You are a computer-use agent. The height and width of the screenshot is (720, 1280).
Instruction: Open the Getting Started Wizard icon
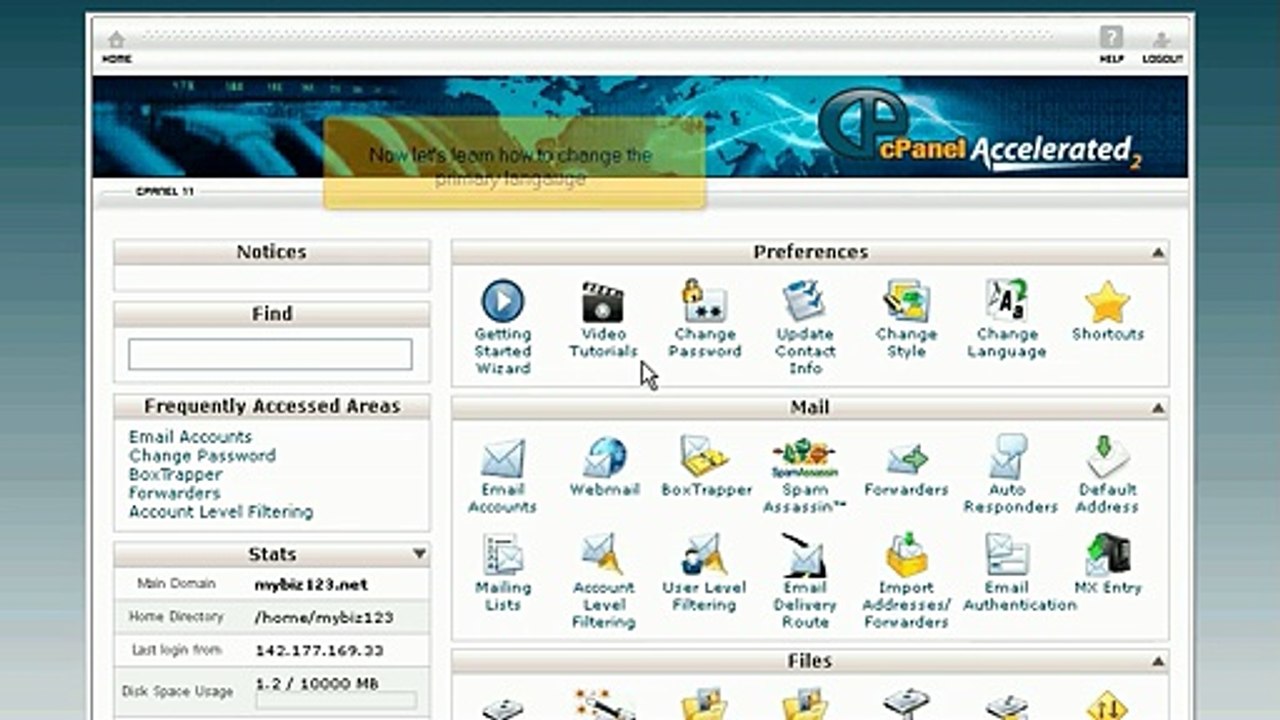click(x=502, y=301)
